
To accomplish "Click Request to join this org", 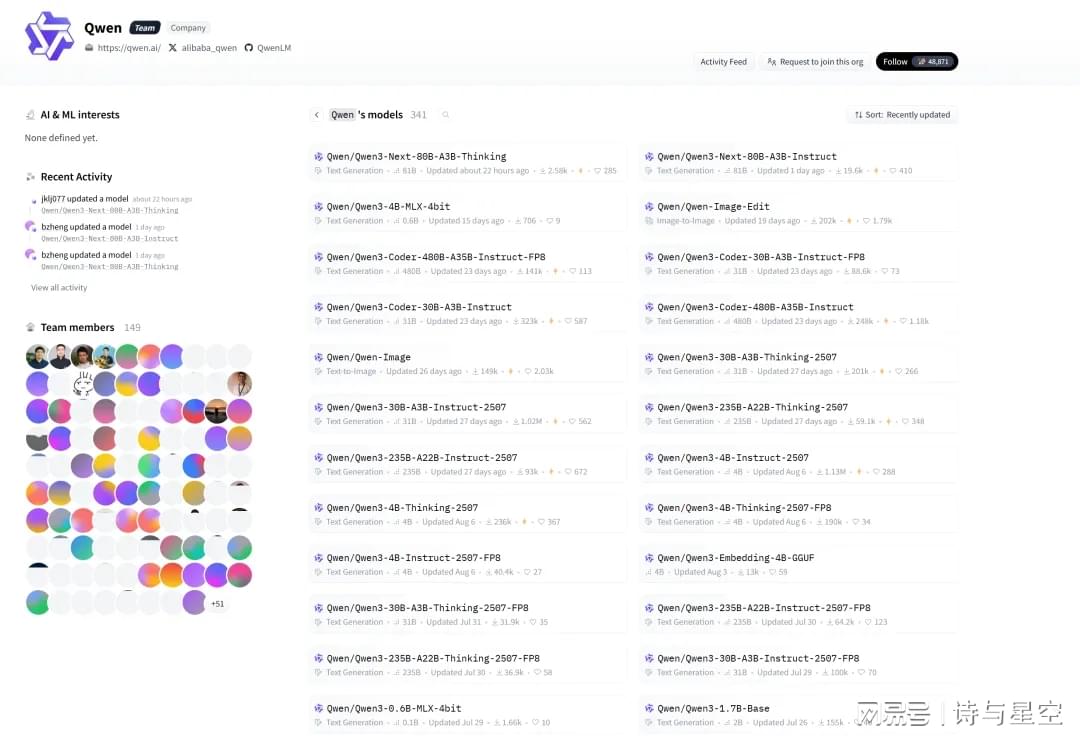I will (815, 62).
